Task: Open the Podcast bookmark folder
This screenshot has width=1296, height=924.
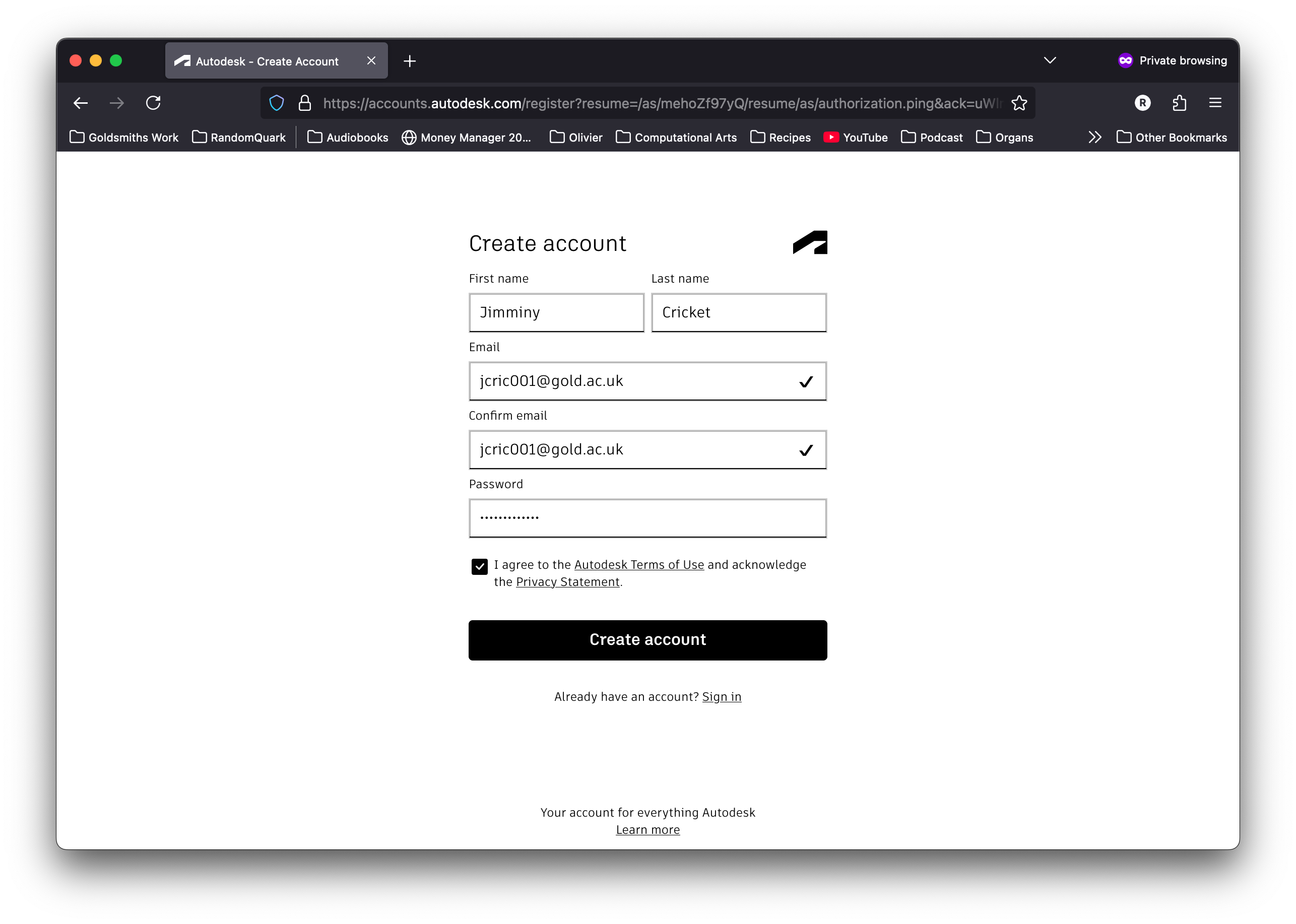Action: (x=932, y=137)
